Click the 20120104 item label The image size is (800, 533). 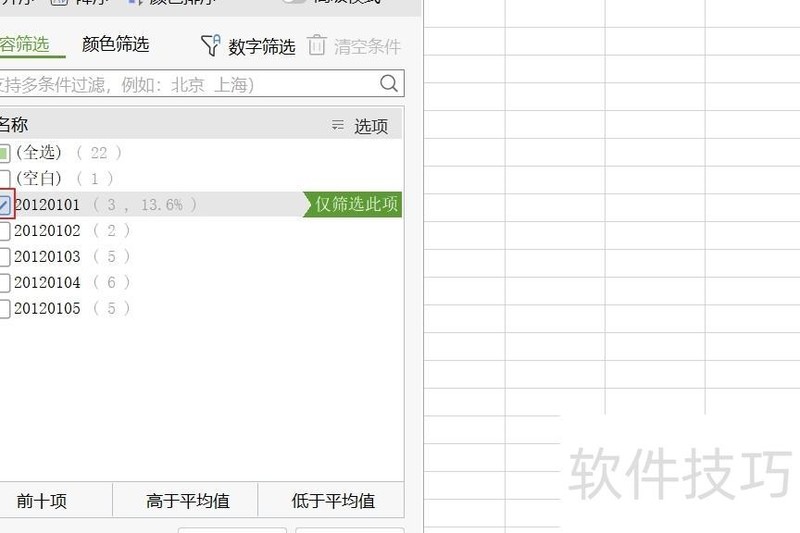tap(47, 283)
